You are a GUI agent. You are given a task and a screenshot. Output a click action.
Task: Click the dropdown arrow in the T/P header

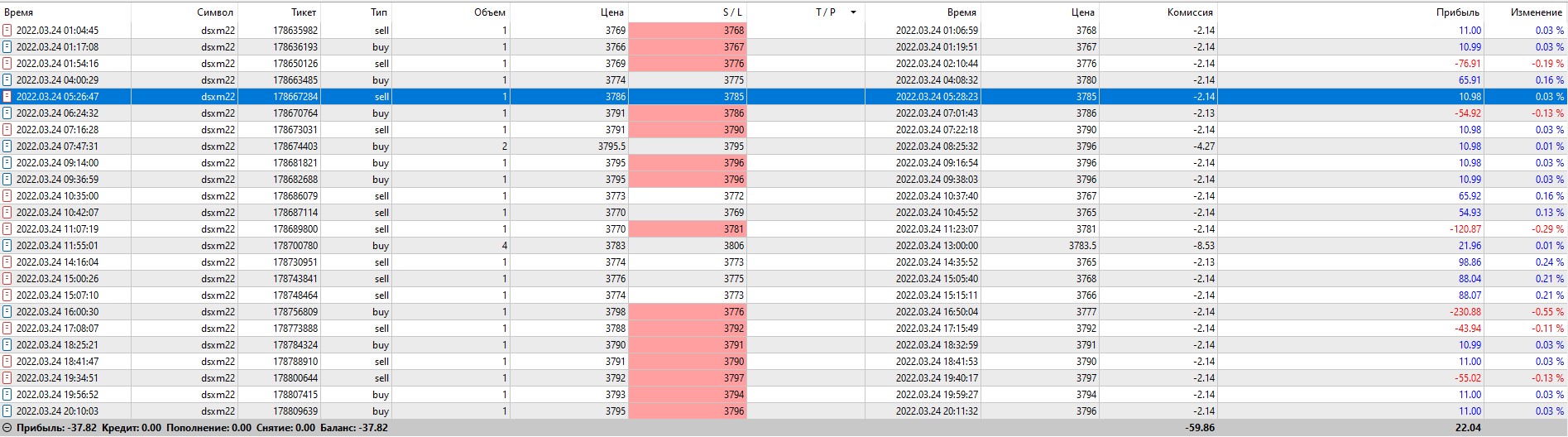pos(853,12)
